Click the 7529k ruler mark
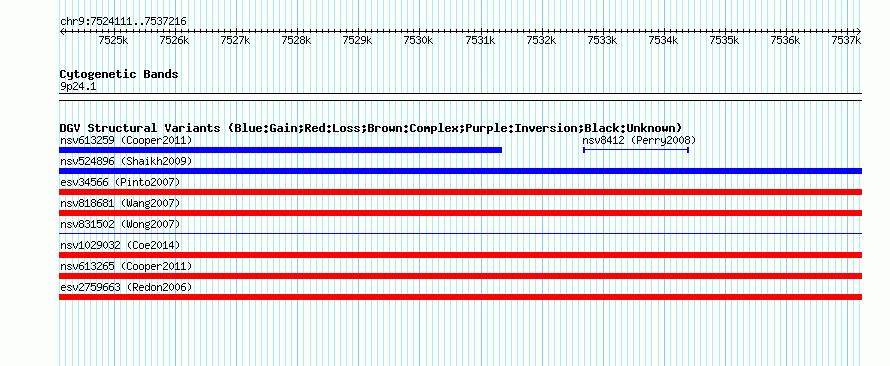The height and width of the screenshot is (366, 890). pos(358,40)
